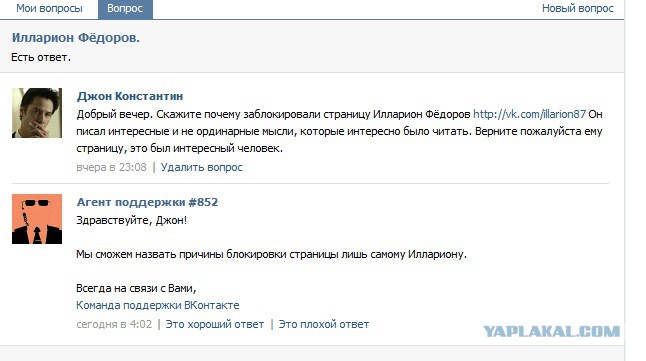Open the Мои вопросы tab
The height and width of the screenshot is (361, 646).
[49, 8]
